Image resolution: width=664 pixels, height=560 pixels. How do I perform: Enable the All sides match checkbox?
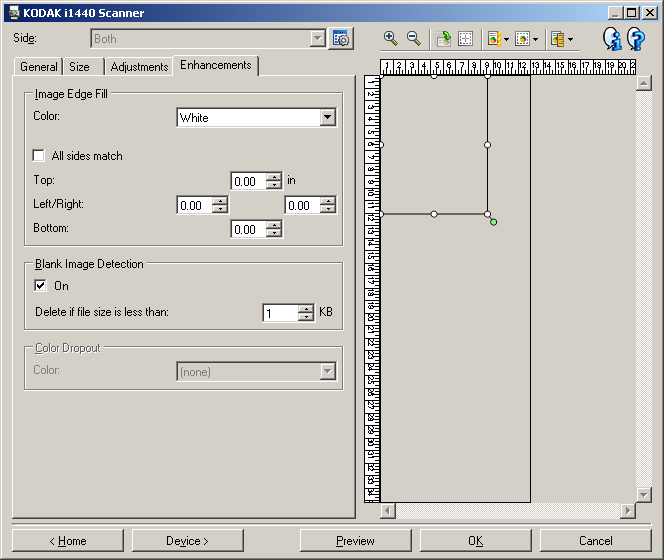coord(39,155)
